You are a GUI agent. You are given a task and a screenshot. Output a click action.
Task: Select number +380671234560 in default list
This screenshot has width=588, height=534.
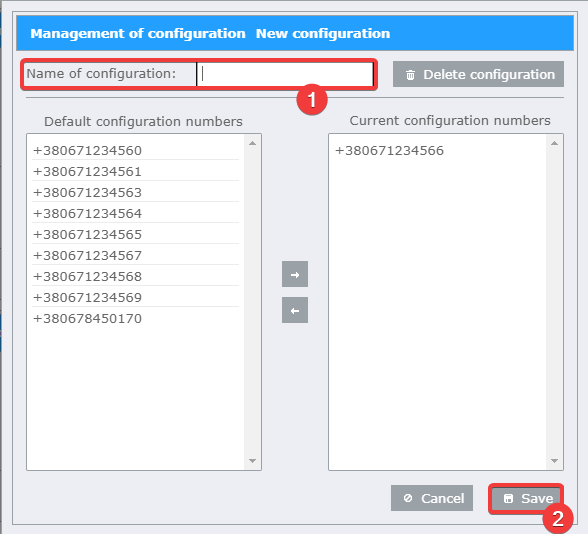(135, 150)
